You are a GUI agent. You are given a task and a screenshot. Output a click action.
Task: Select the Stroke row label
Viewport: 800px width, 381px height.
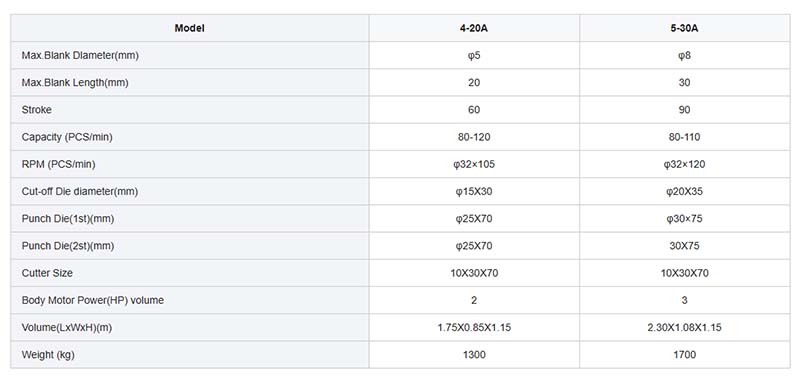(37, 110)
